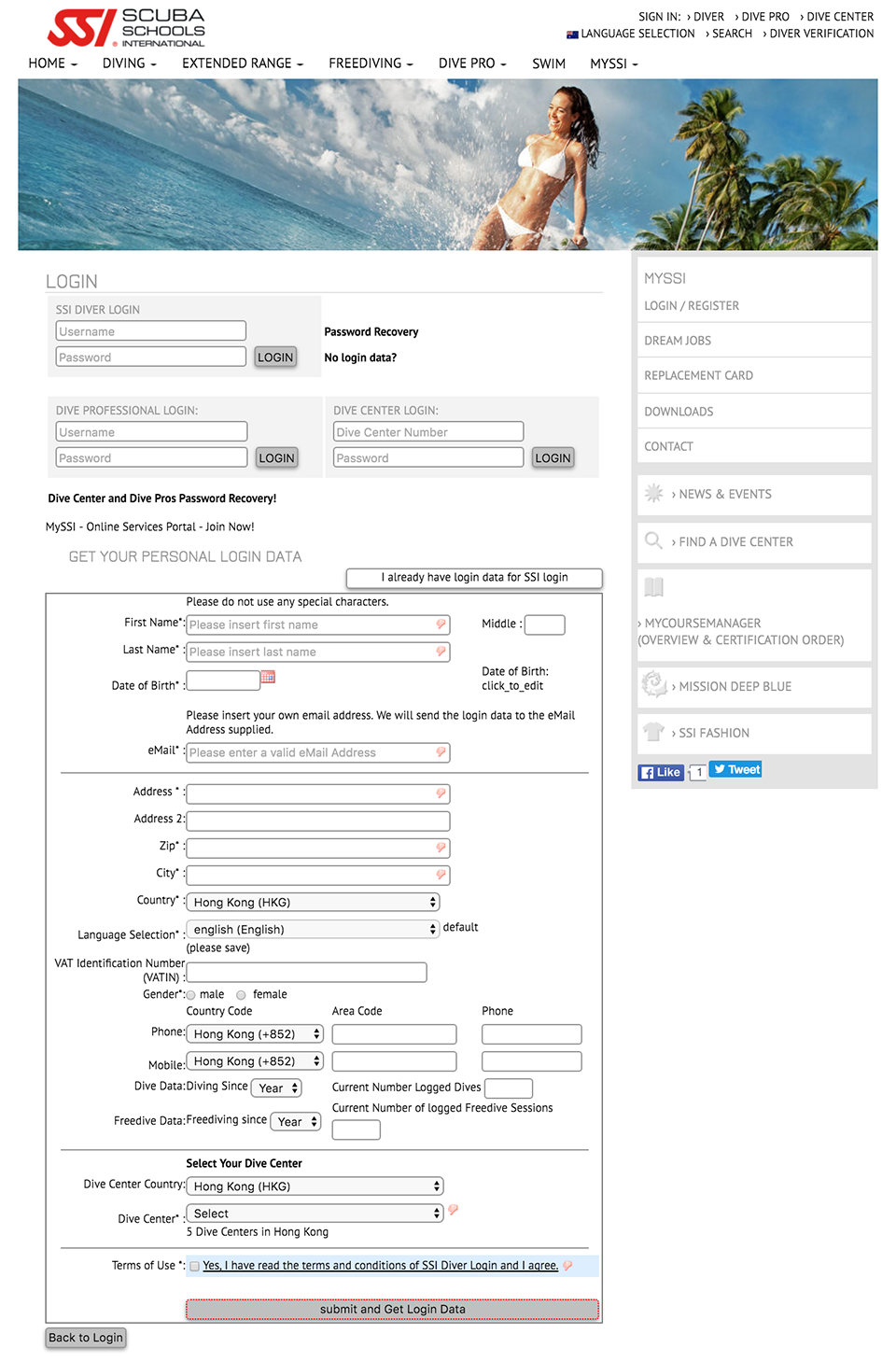Open LOGIN / REGISTER in the MYSSI sidebar
Screen dimensions: 896x1361
tap(692, 305)
